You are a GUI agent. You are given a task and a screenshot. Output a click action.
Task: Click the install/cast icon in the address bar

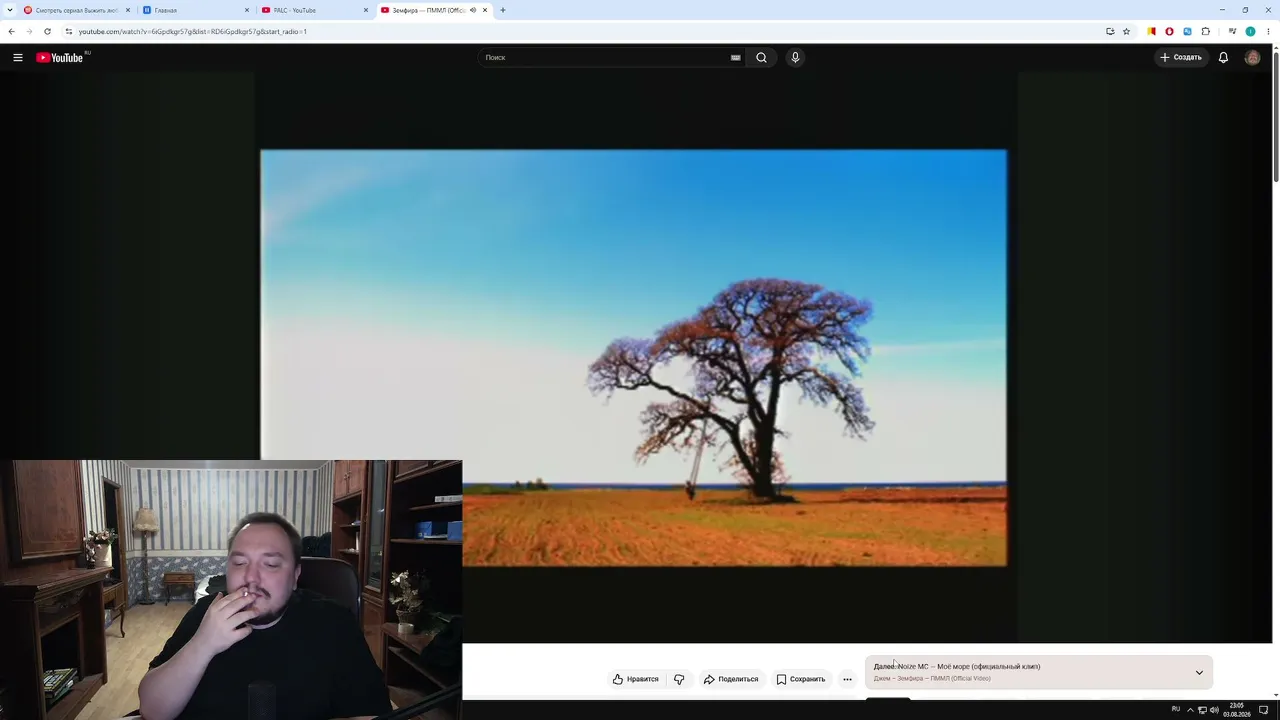[1110, 32]
